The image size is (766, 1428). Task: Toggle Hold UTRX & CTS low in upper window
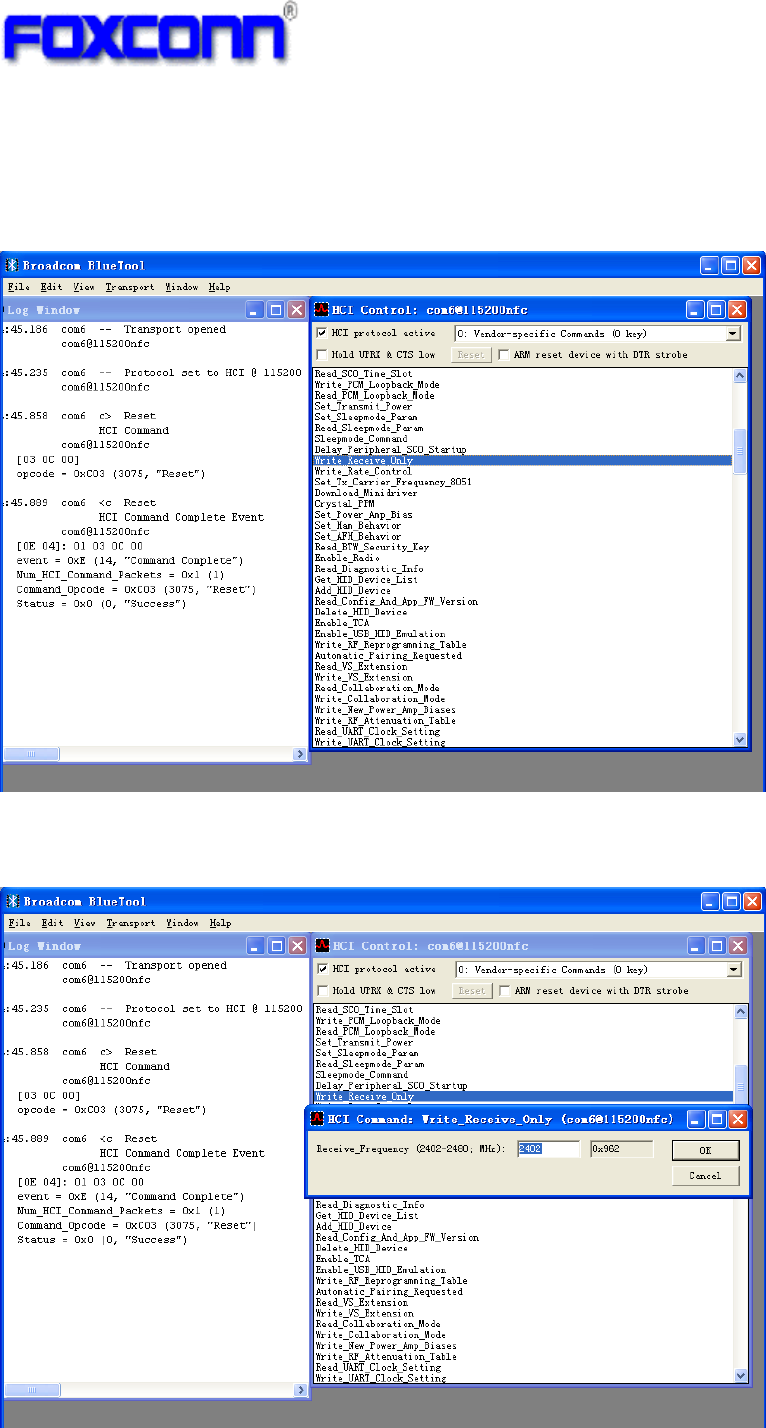pyautogui.click(x=321, y=354)
